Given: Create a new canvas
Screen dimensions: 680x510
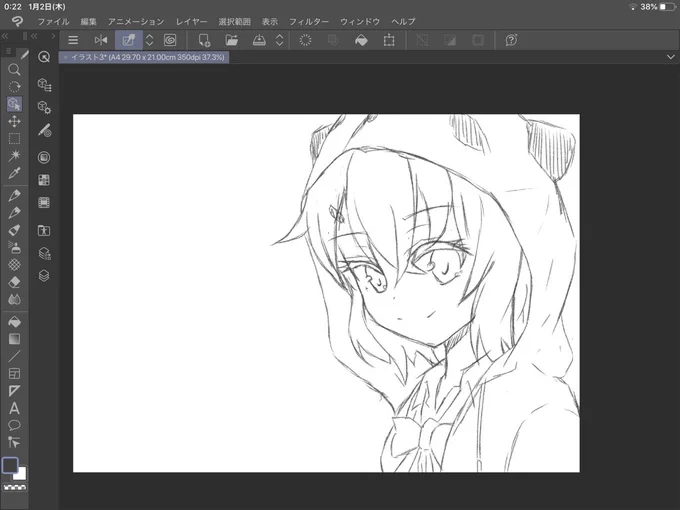Looking at the screenshot, I should pyautogui.click(x=204, y=40).
